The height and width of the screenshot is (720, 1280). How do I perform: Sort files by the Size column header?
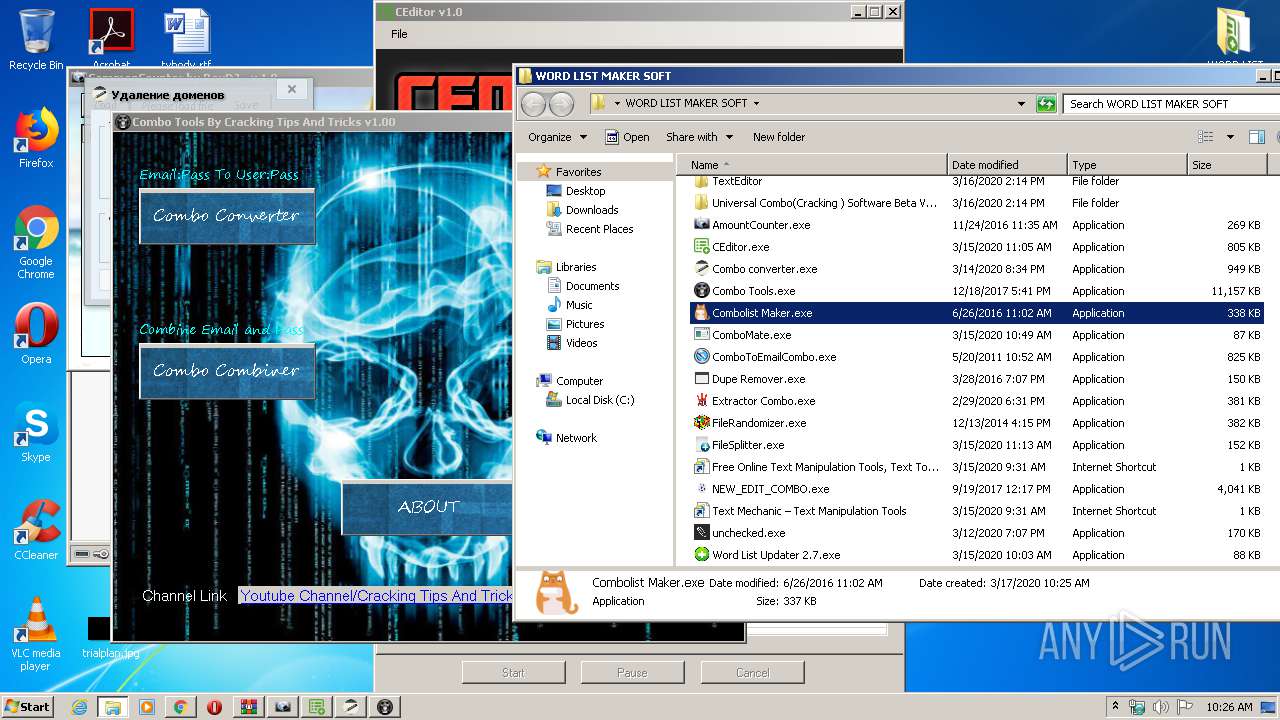click(x=1227, y=165)
